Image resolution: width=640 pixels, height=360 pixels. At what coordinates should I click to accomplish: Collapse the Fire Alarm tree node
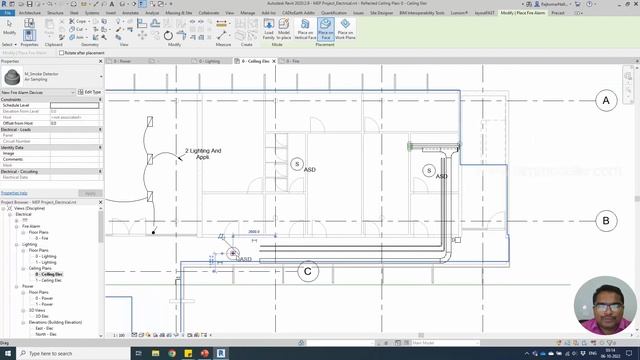17,226
